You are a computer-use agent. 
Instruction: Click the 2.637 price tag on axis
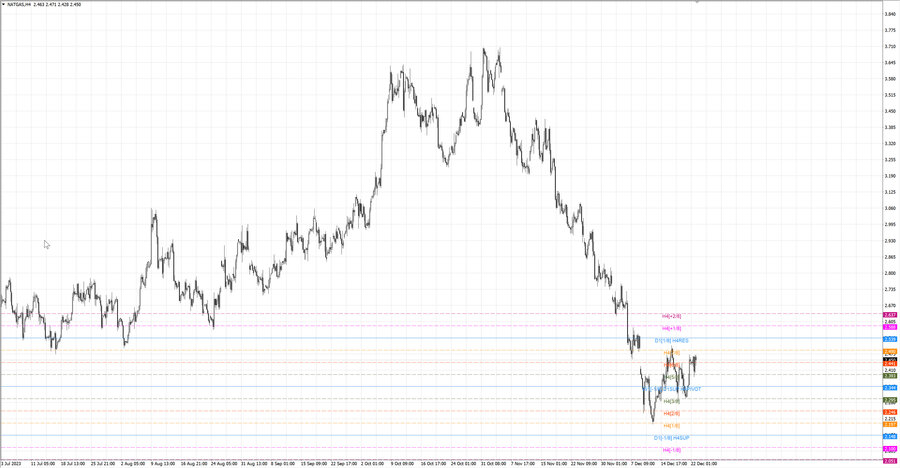[890, 315]
